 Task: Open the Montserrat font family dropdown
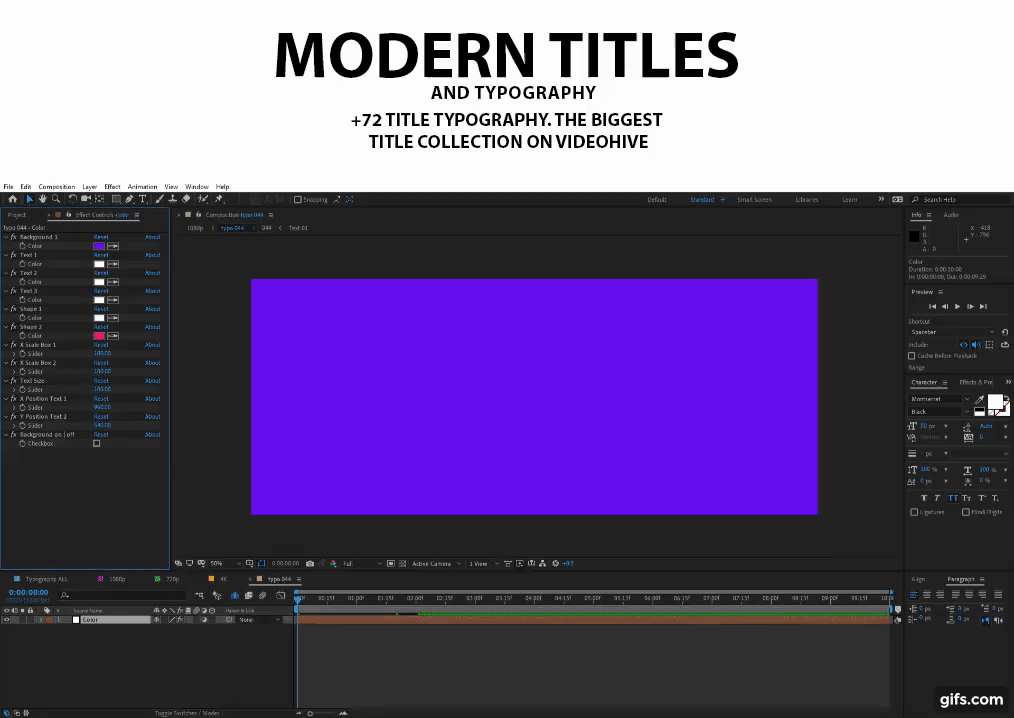coord(940,399)
